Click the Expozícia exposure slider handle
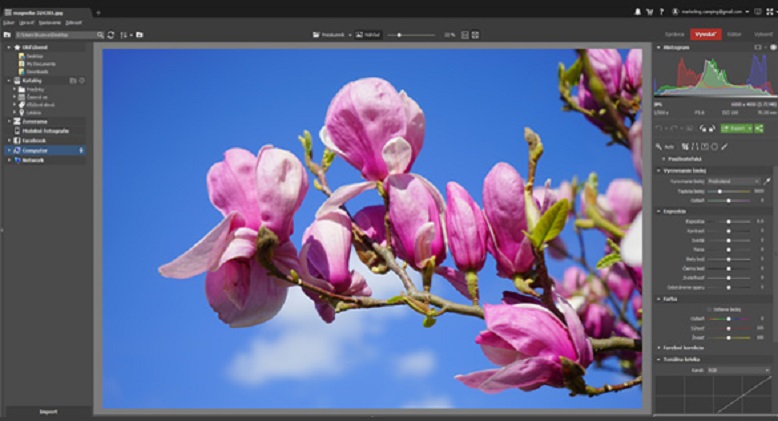 tap(728, 221)
